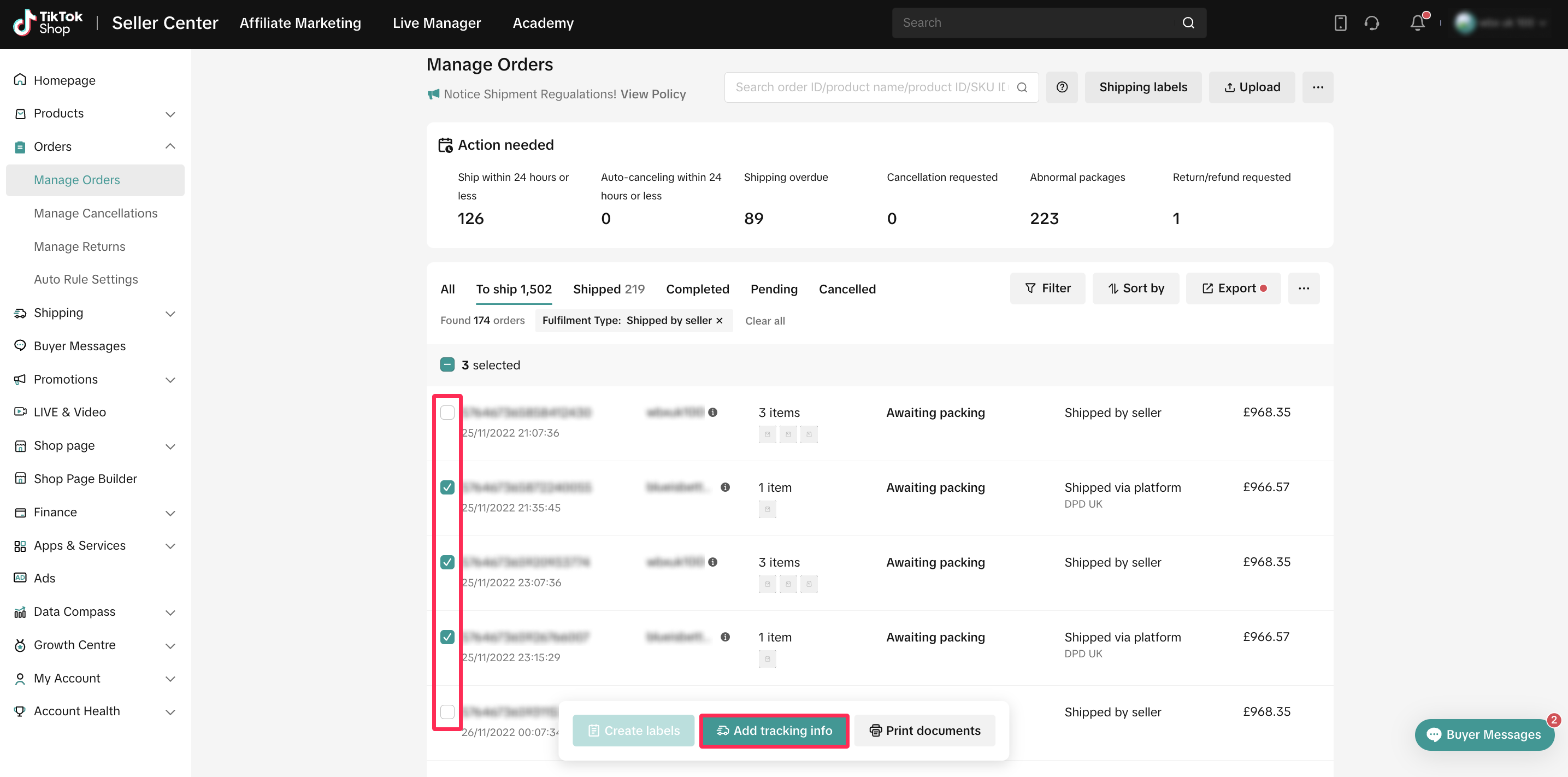1568x777 pixels.
Task: Open the Cancelled orders tab
Action: 847,289
